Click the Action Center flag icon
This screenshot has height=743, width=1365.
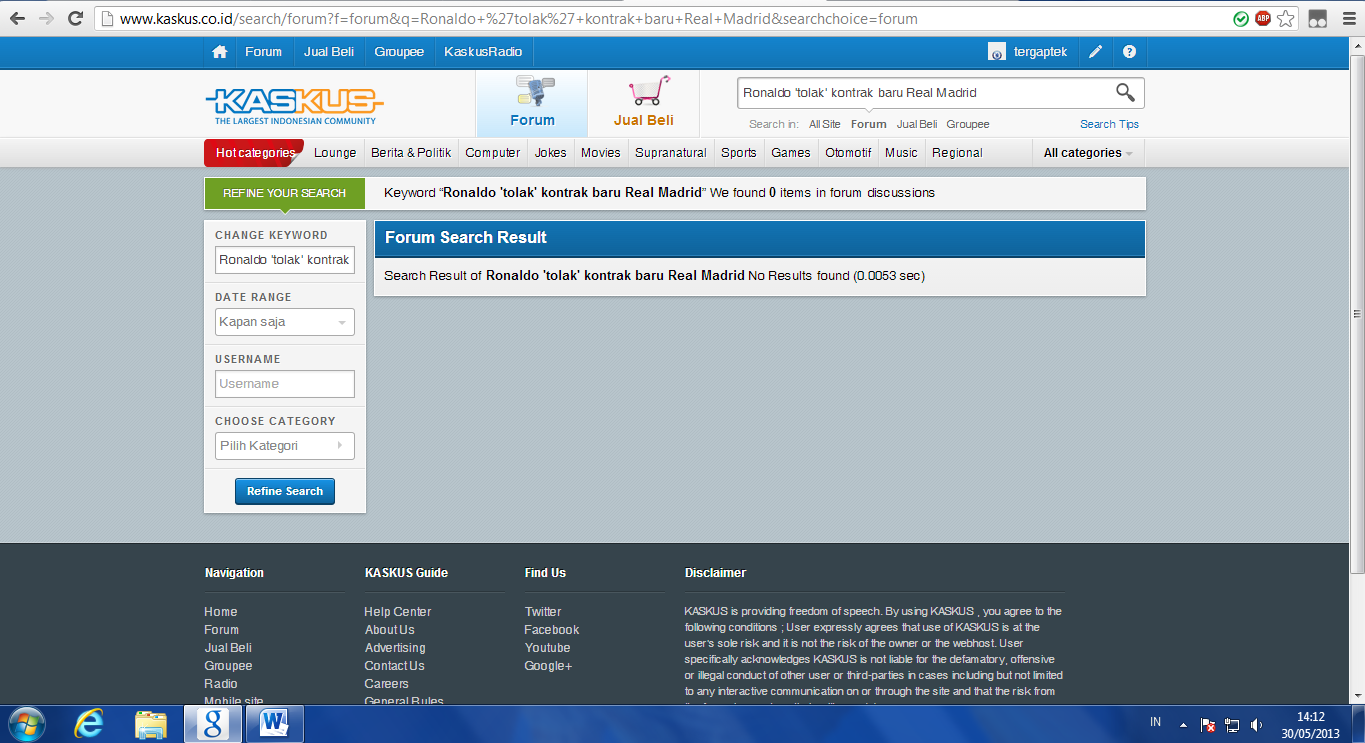1208,724
